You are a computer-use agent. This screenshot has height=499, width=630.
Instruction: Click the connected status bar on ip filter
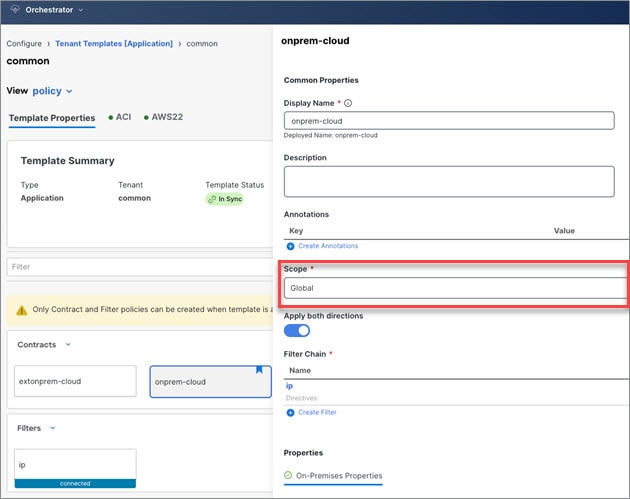coord(75,483)
